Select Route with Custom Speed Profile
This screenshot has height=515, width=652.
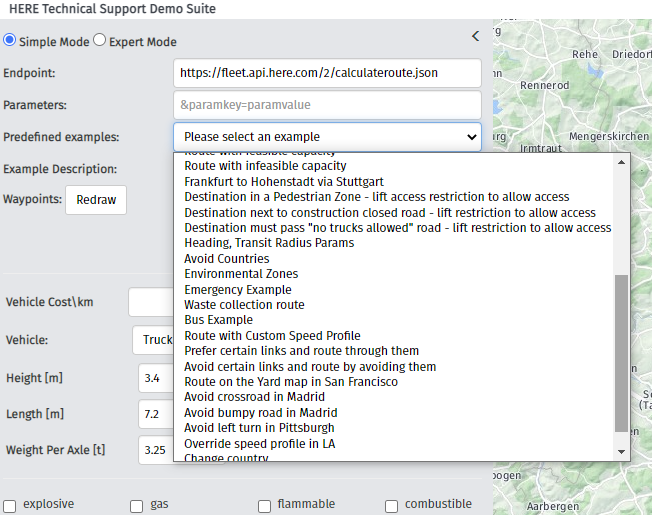pos(272,335)
